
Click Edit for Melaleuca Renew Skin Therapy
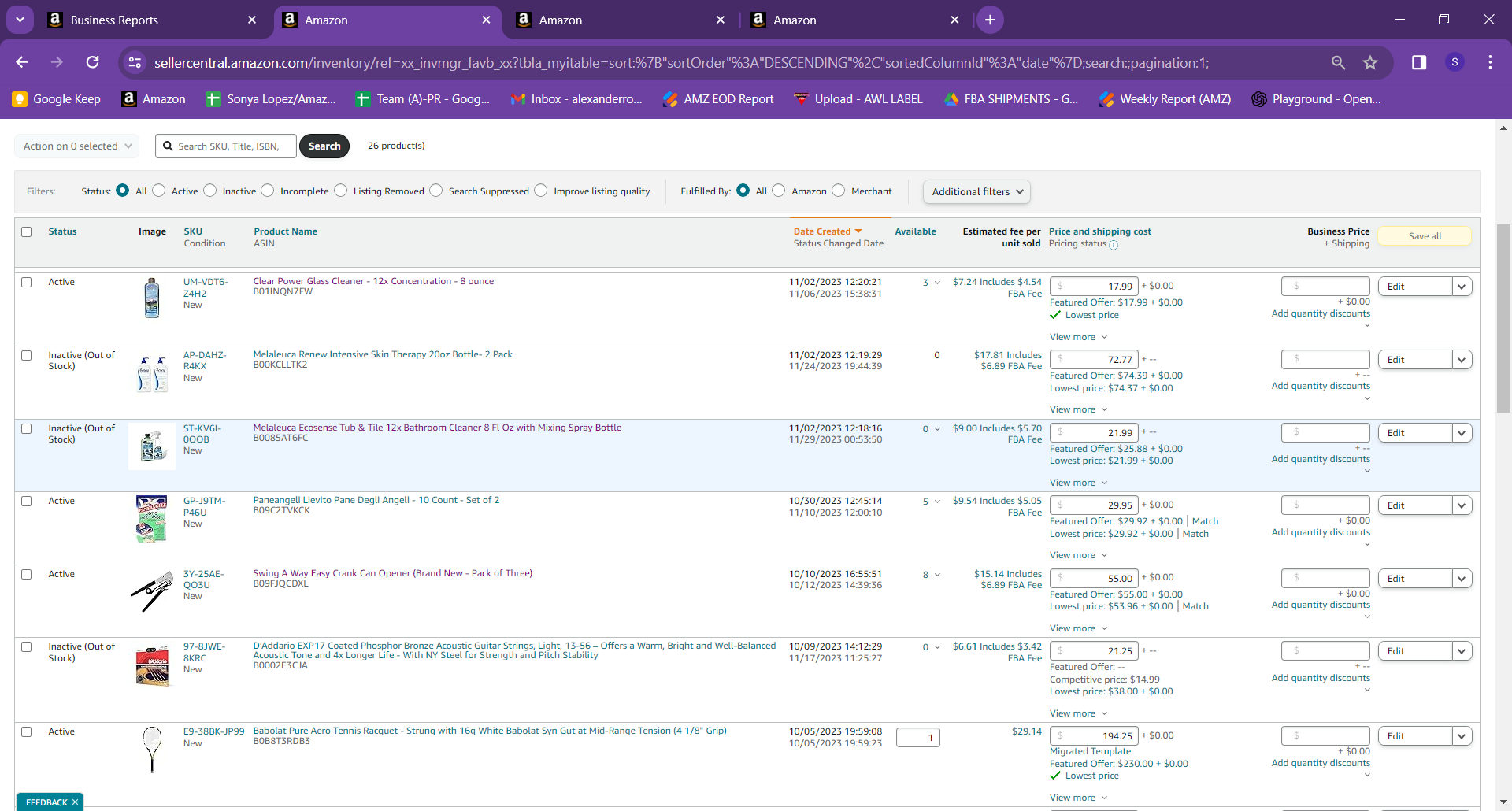[x=1415, y=360]
